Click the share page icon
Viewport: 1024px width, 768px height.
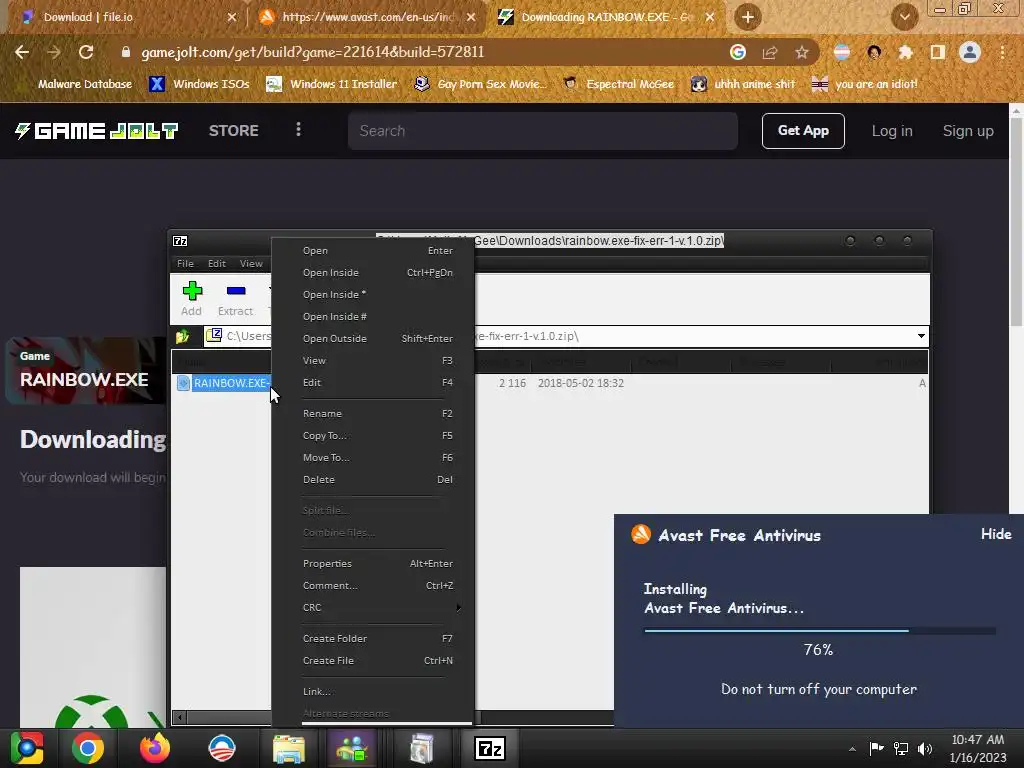[x=770, y=52]
